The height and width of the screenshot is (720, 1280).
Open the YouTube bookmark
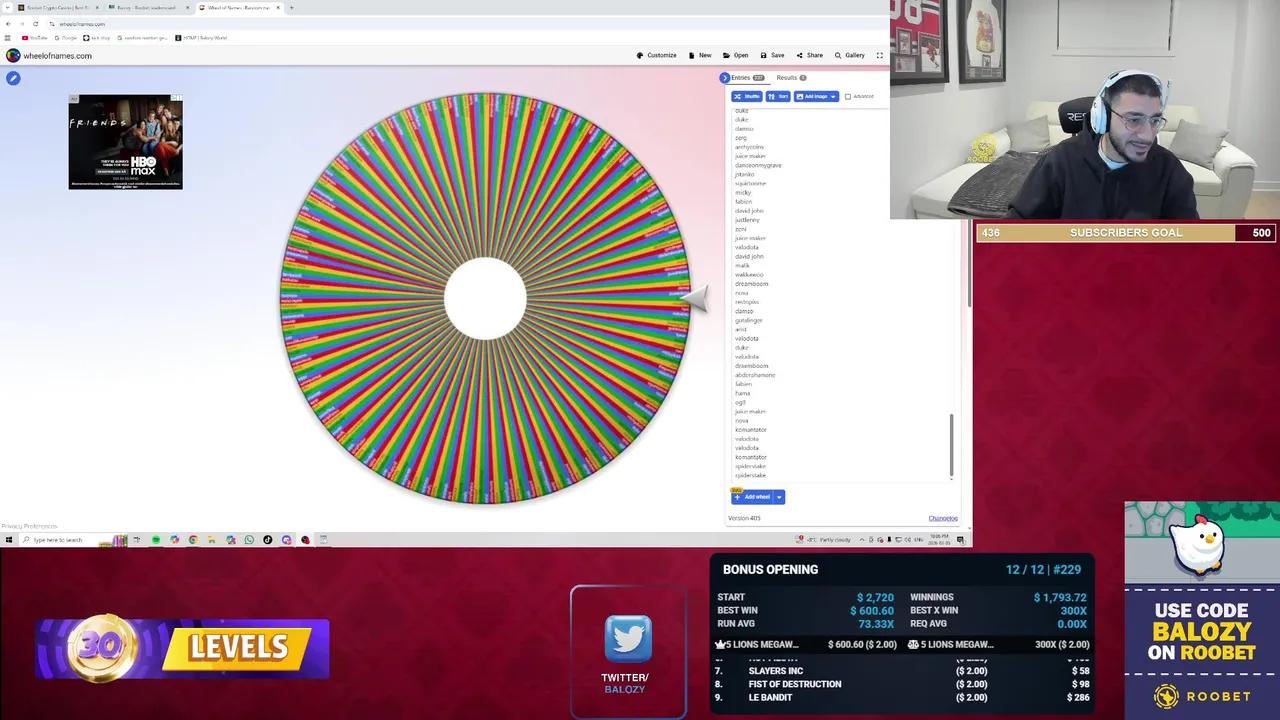coord(35,38)
